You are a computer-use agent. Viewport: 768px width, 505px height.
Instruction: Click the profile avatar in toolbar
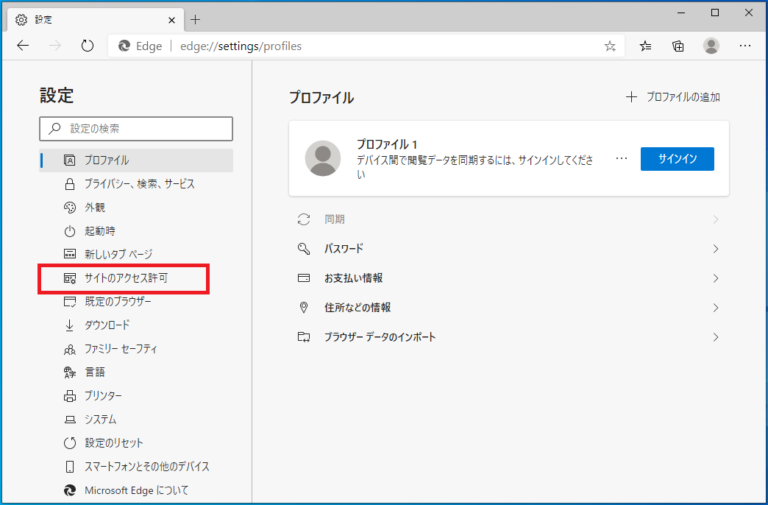(x=711, y=46)
